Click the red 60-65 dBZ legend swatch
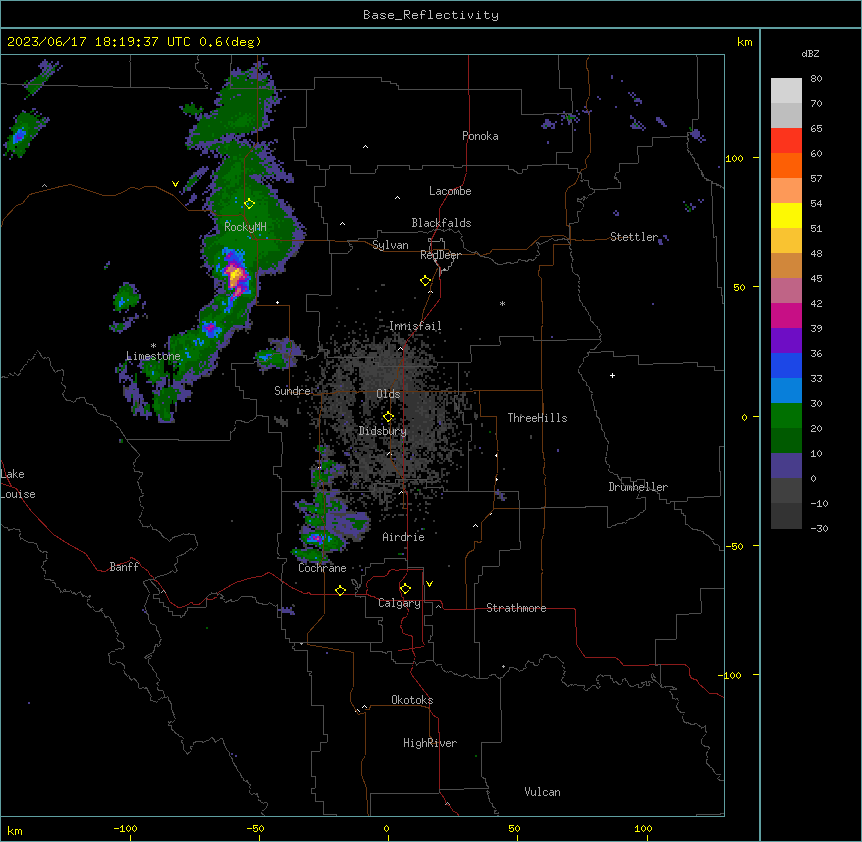Image resolution: width=862 pixels, height=842 pixels. [786, 141]
